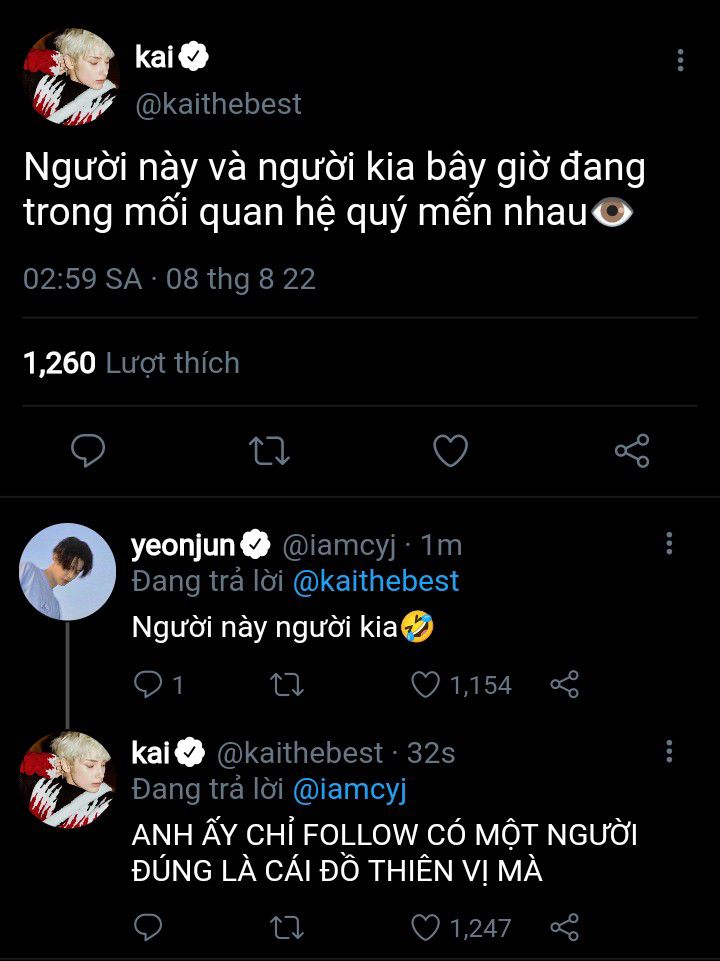Like yeonjun's reply with 1,154 likes
720x961 pixels.
(x=427, y=685)
